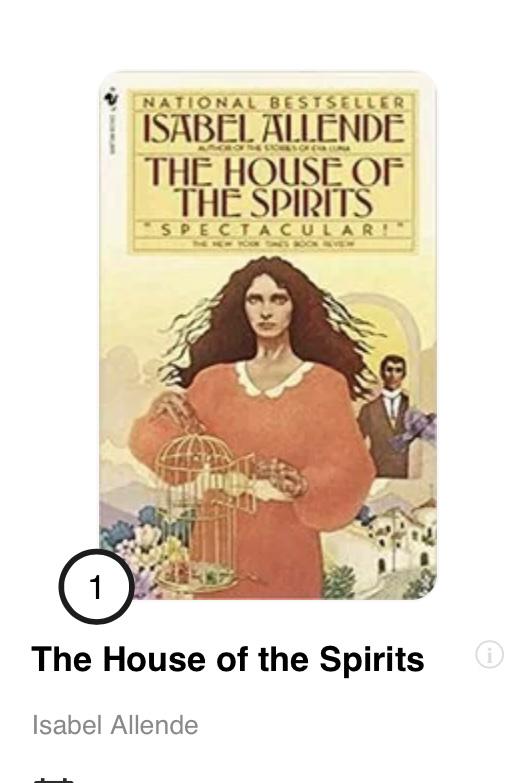Tap the circled number 1 rank badge

(96, 586)
